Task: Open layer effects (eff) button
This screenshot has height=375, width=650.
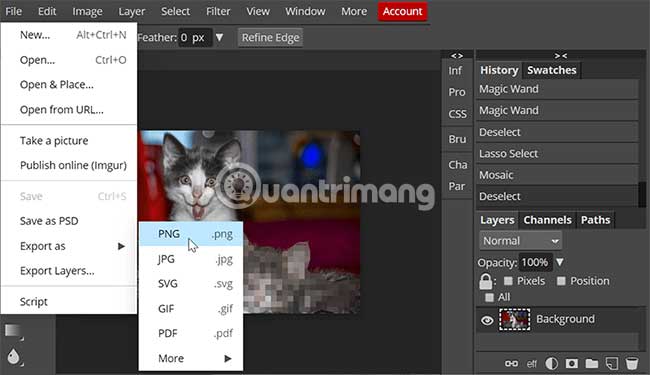Action: click(531, 364)
